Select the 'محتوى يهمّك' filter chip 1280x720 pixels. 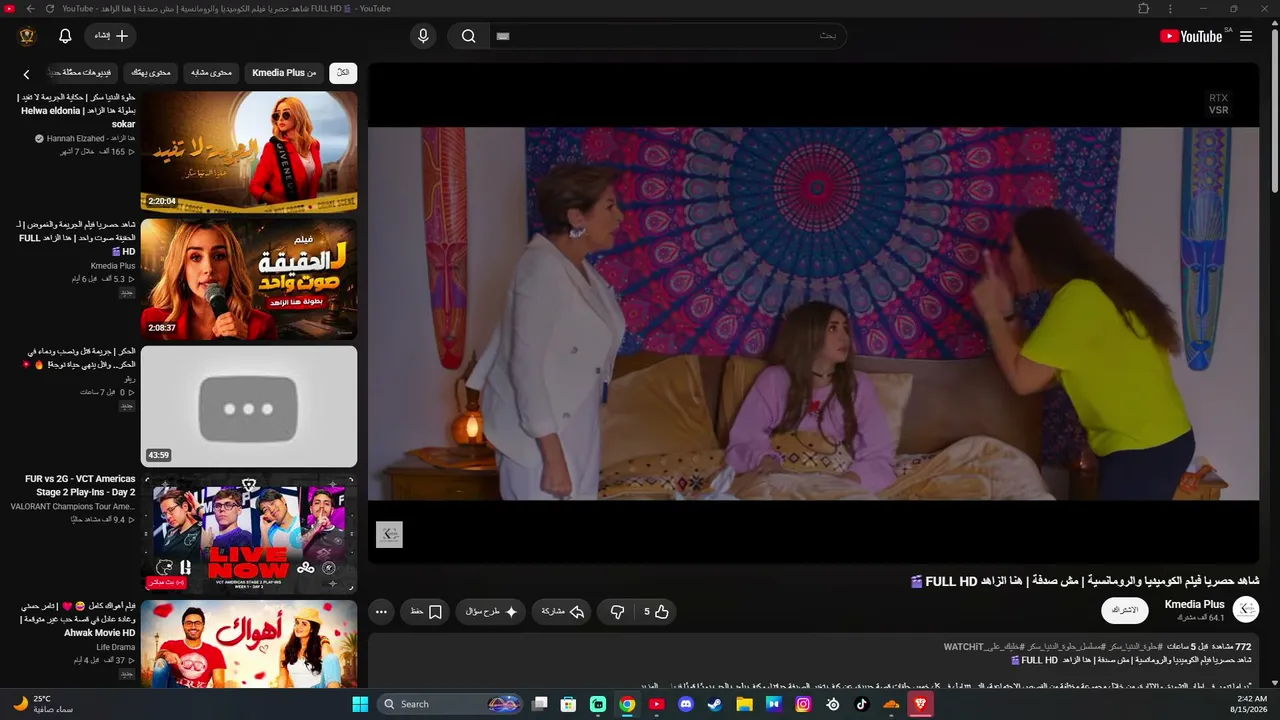click(151, 73)
